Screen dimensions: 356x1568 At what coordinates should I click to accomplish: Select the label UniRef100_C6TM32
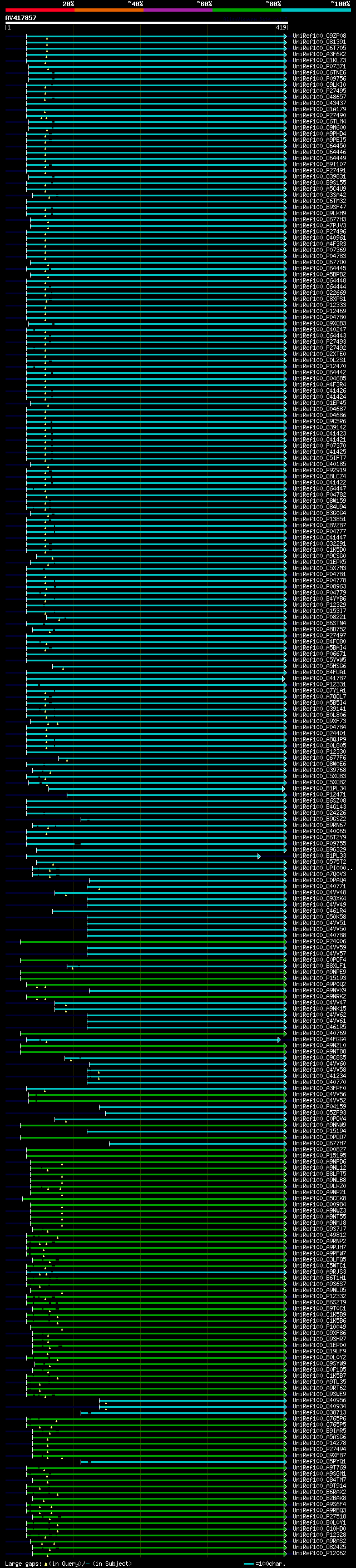tap(319, 201)
